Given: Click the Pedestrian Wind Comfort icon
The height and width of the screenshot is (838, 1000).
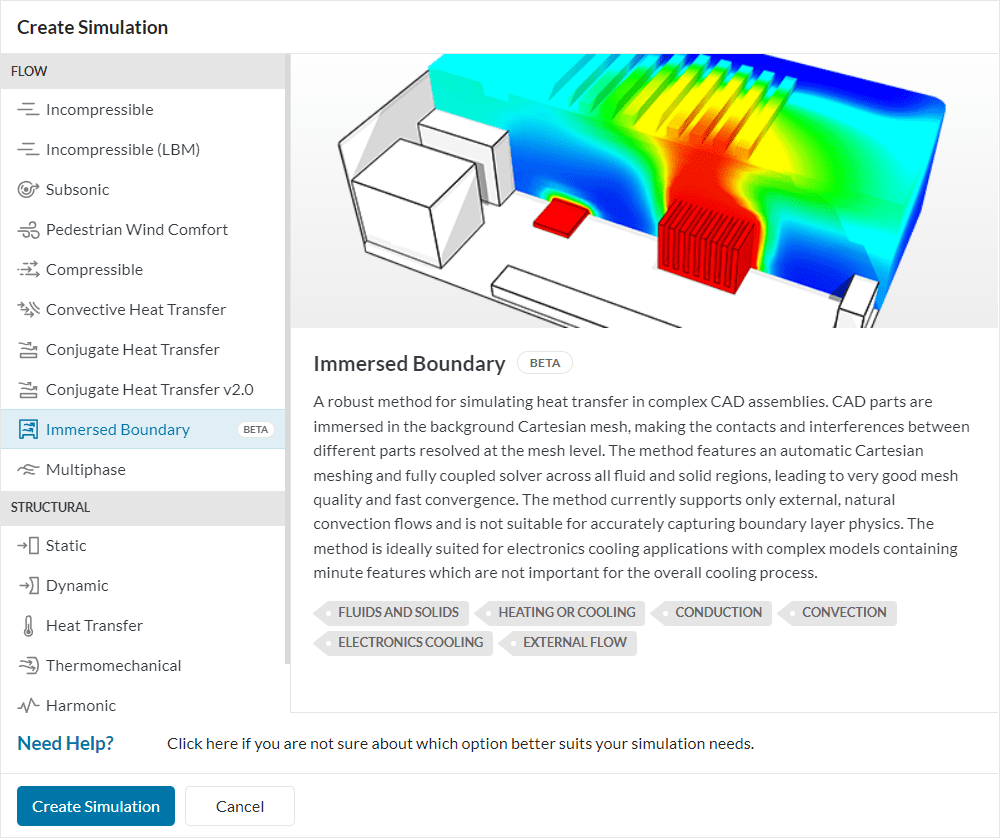Looking at the screenshot, I should 28,230.
